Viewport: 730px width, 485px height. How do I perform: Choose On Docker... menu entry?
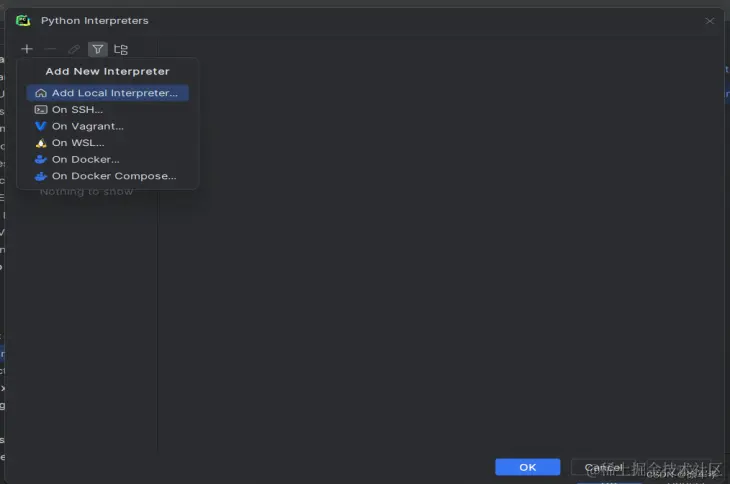click(108, 159)
